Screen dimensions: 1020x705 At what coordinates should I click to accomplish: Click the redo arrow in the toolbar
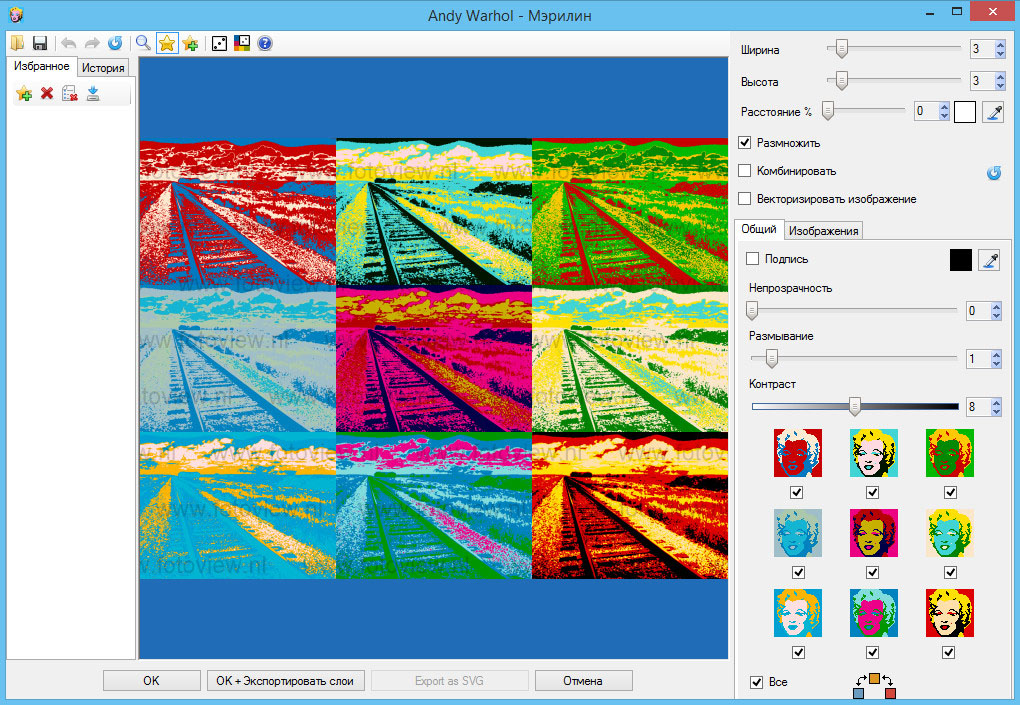tap(92, 44)
